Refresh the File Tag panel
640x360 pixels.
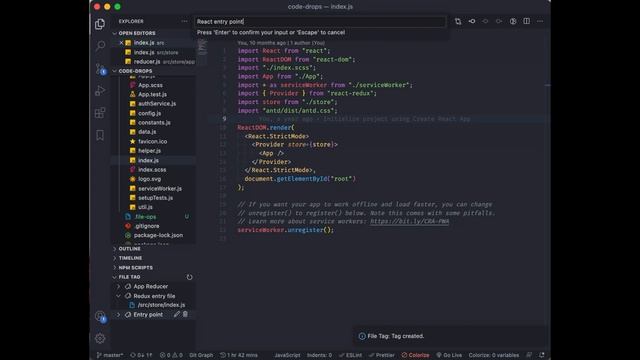[189, 277]
